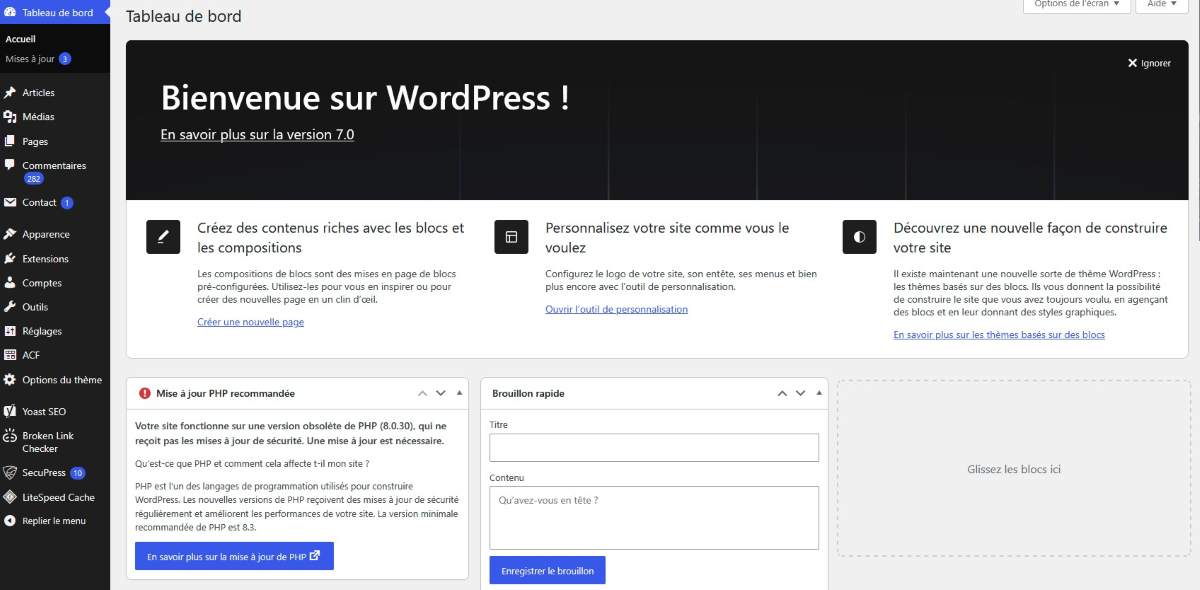Screen dimensions: 1200x590
Task: Click the Broken Link Checker icon
Action: click(x=10, y=436)
